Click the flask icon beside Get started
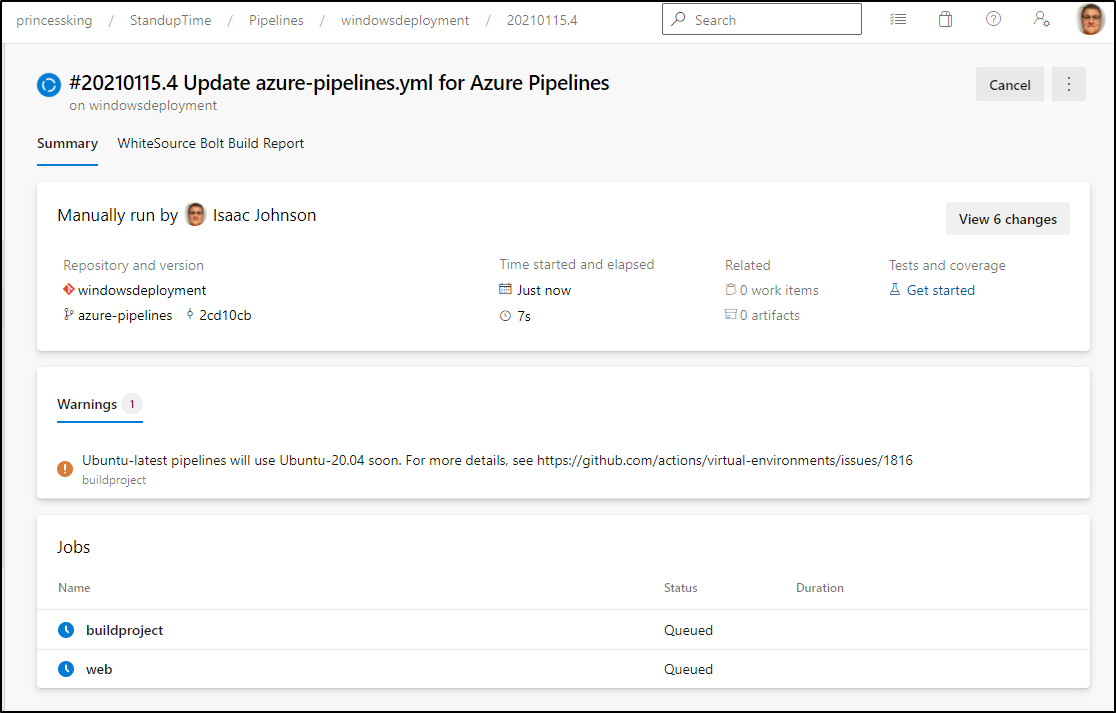This screenshot has height=713, width=1116. coord(895,289)
